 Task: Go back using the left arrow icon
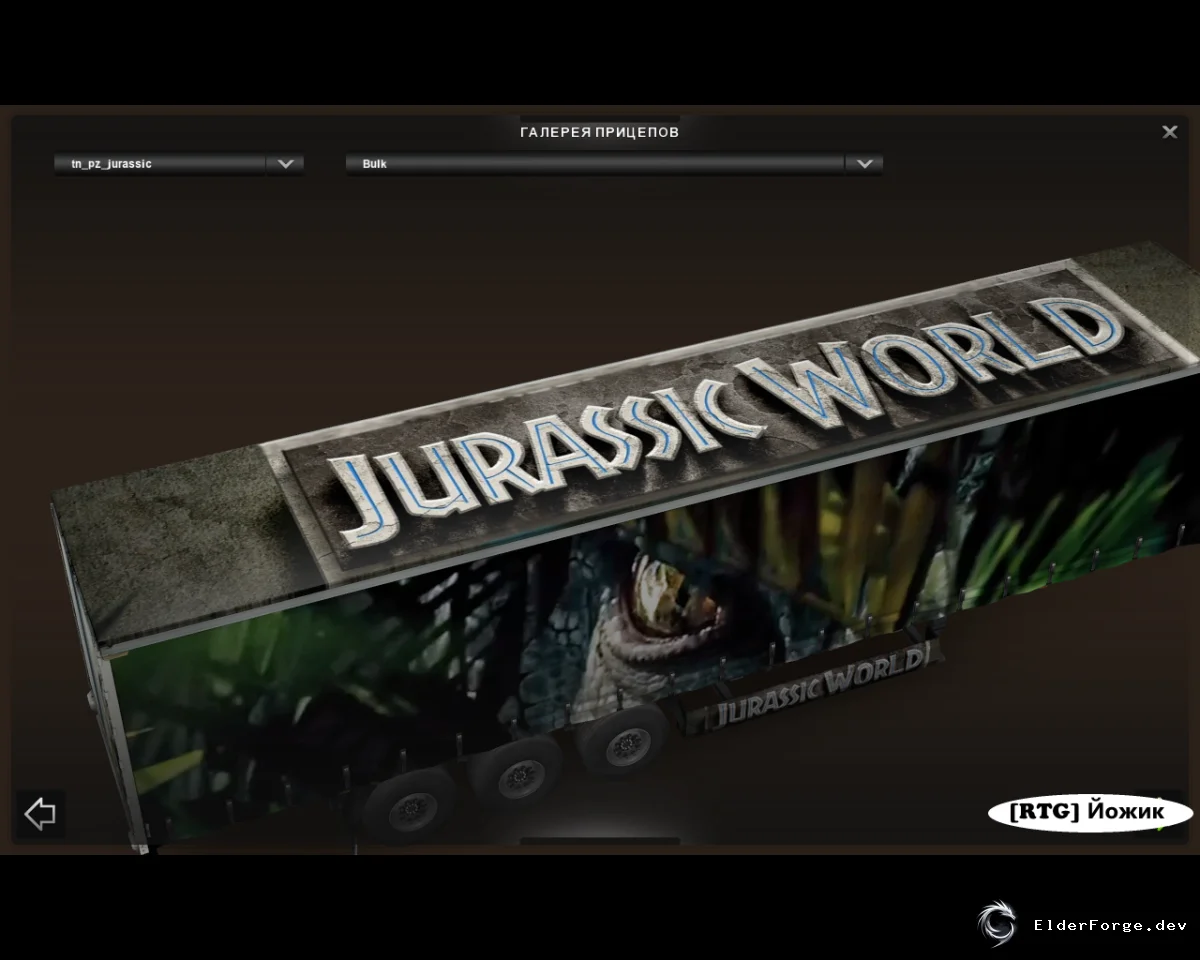tap(40, 813)
